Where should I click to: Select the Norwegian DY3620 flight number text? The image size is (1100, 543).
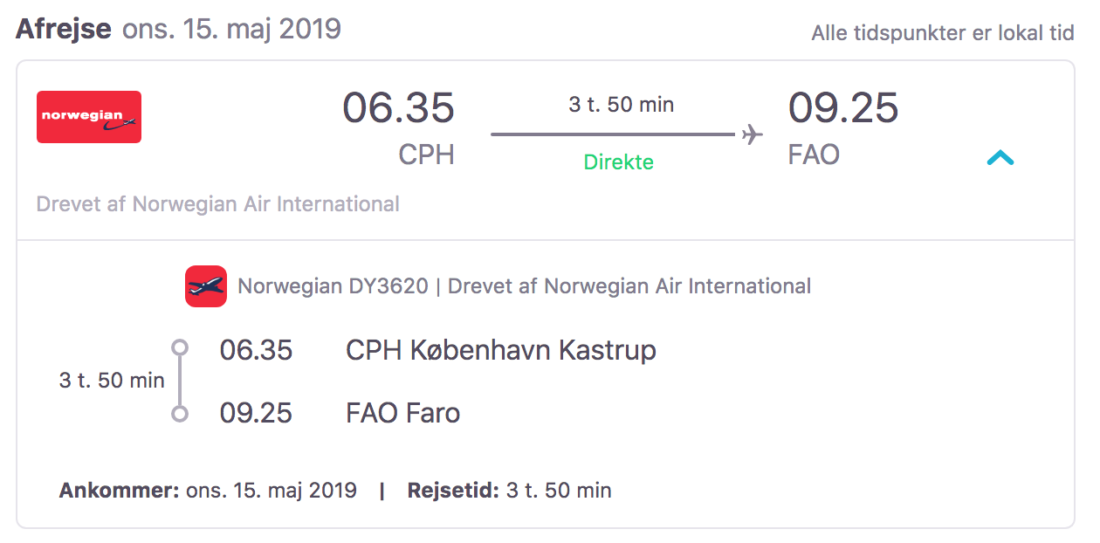click(x=332, y=286)
